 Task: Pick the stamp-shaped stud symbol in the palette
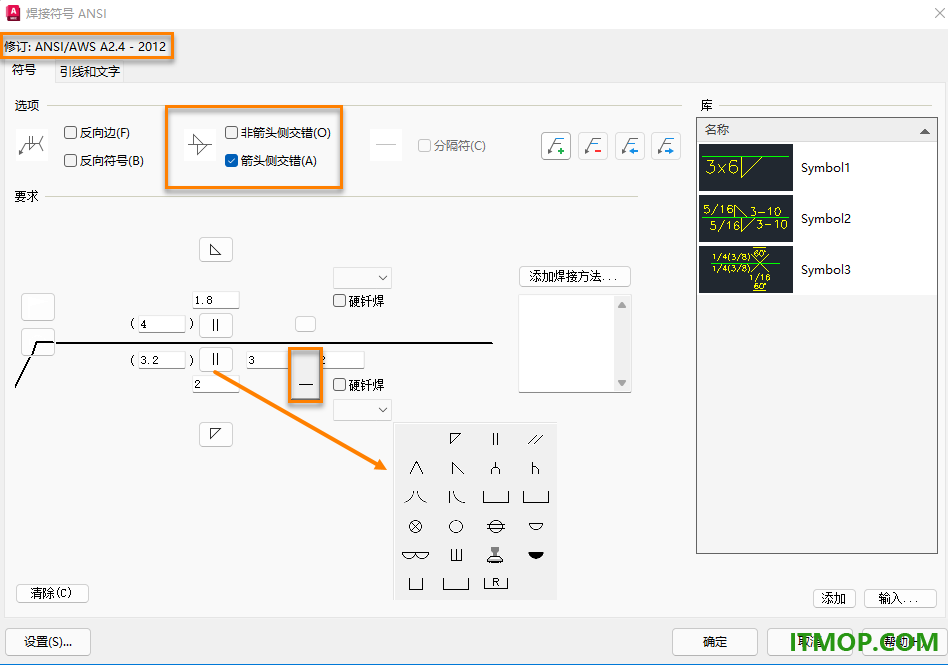tap(495, 555)
